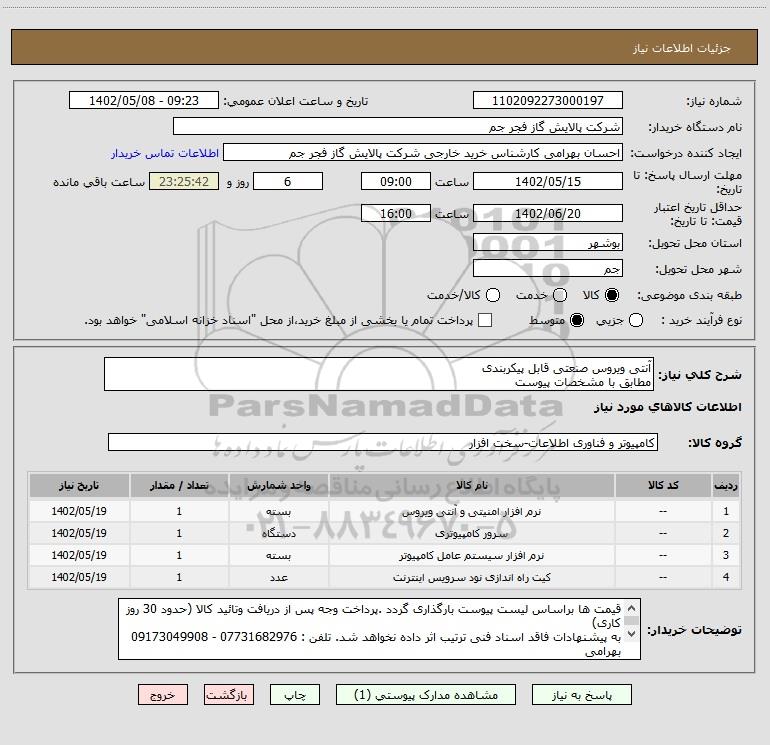770x745 pixels.
Task: Click the price validity date 1402/06/20
Action: click(548, 213)
